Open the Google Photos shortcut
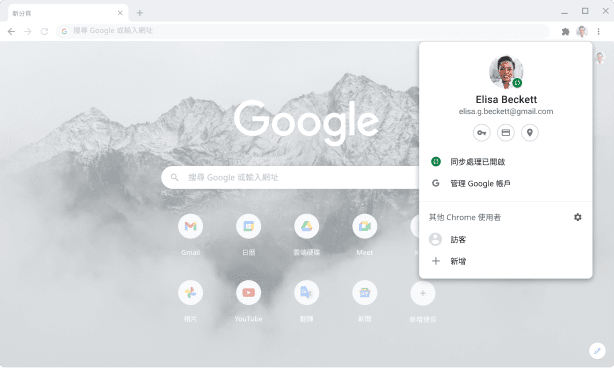 pos(190,292)
